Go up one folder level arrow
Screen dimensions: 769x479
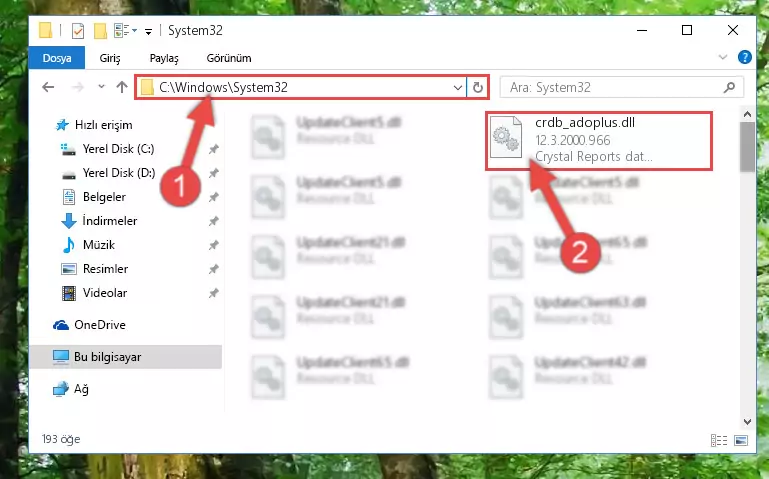point(122,87)
